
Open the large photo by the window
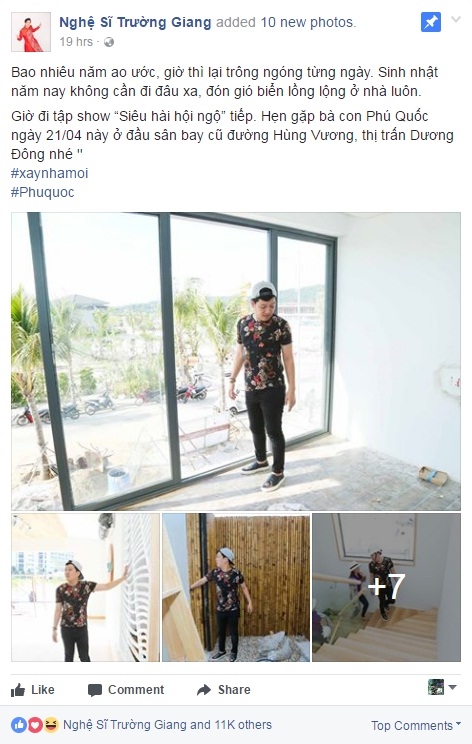236,361
